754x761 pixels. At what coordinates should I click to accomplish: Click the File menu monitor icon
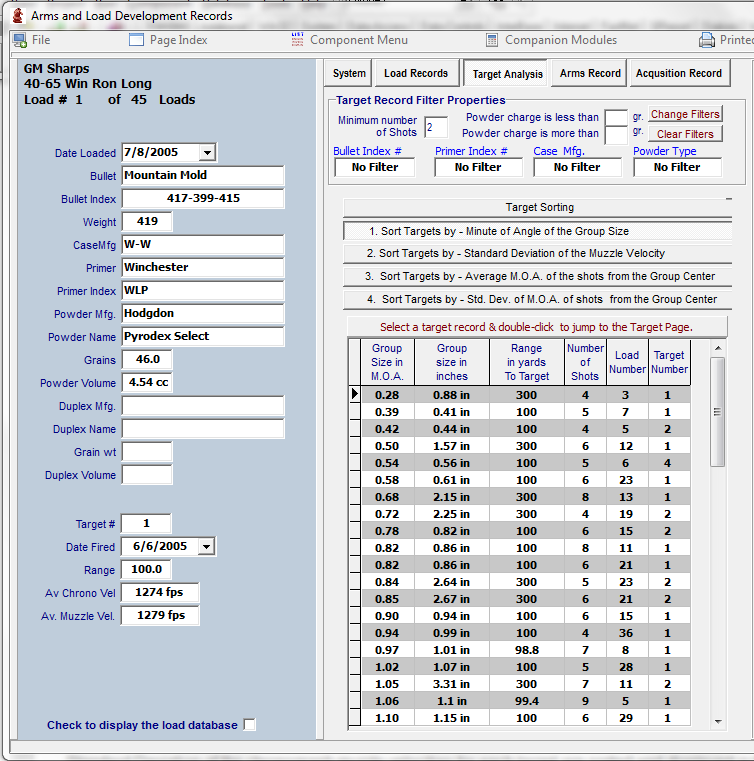click(20, 40)
